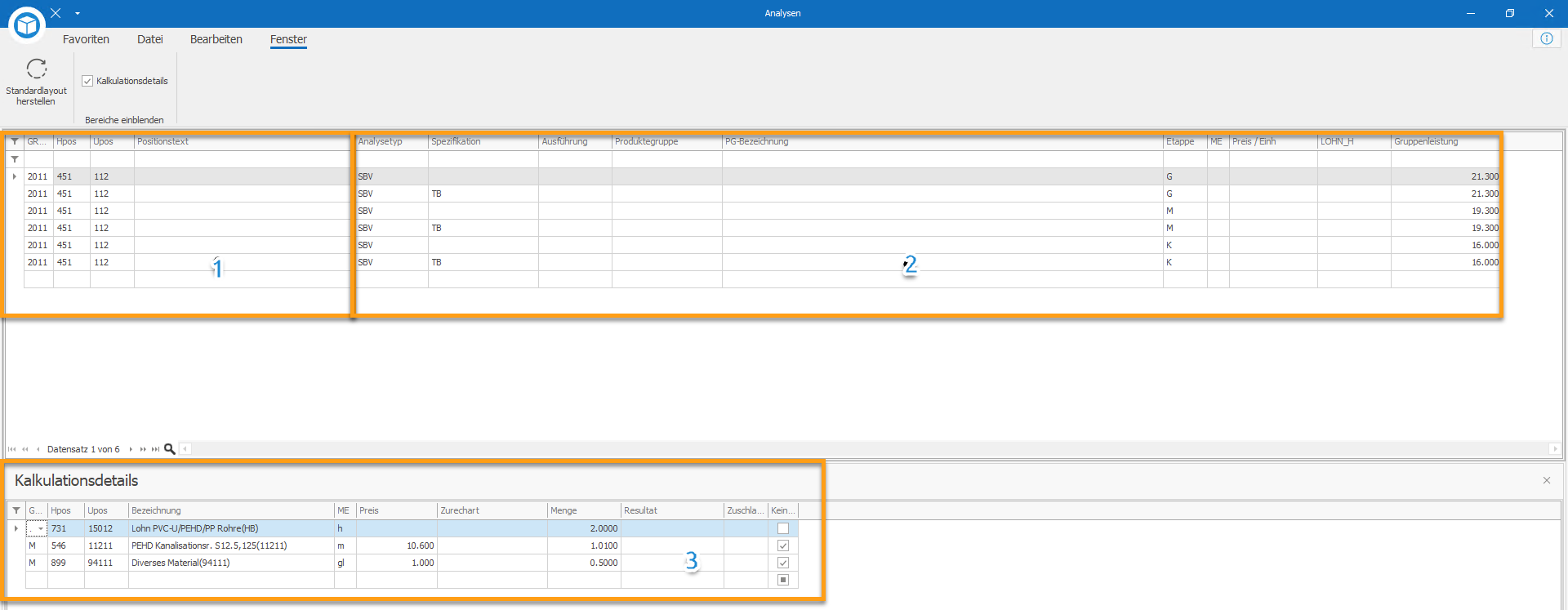Click the PG-Bezeichnung column header
Screen dimensions: 1568x610
pos(942,141)
